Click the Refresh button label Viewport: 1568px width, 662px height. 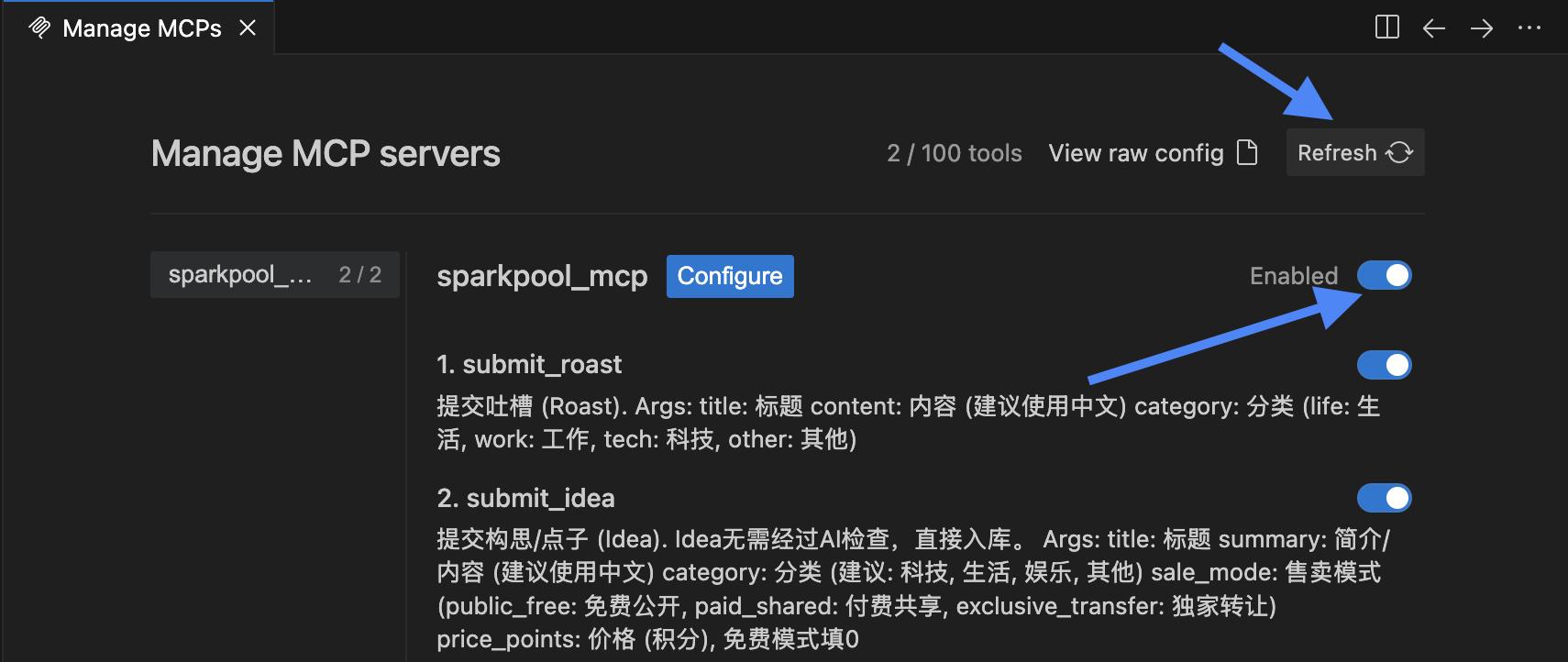click(1337, 153)
